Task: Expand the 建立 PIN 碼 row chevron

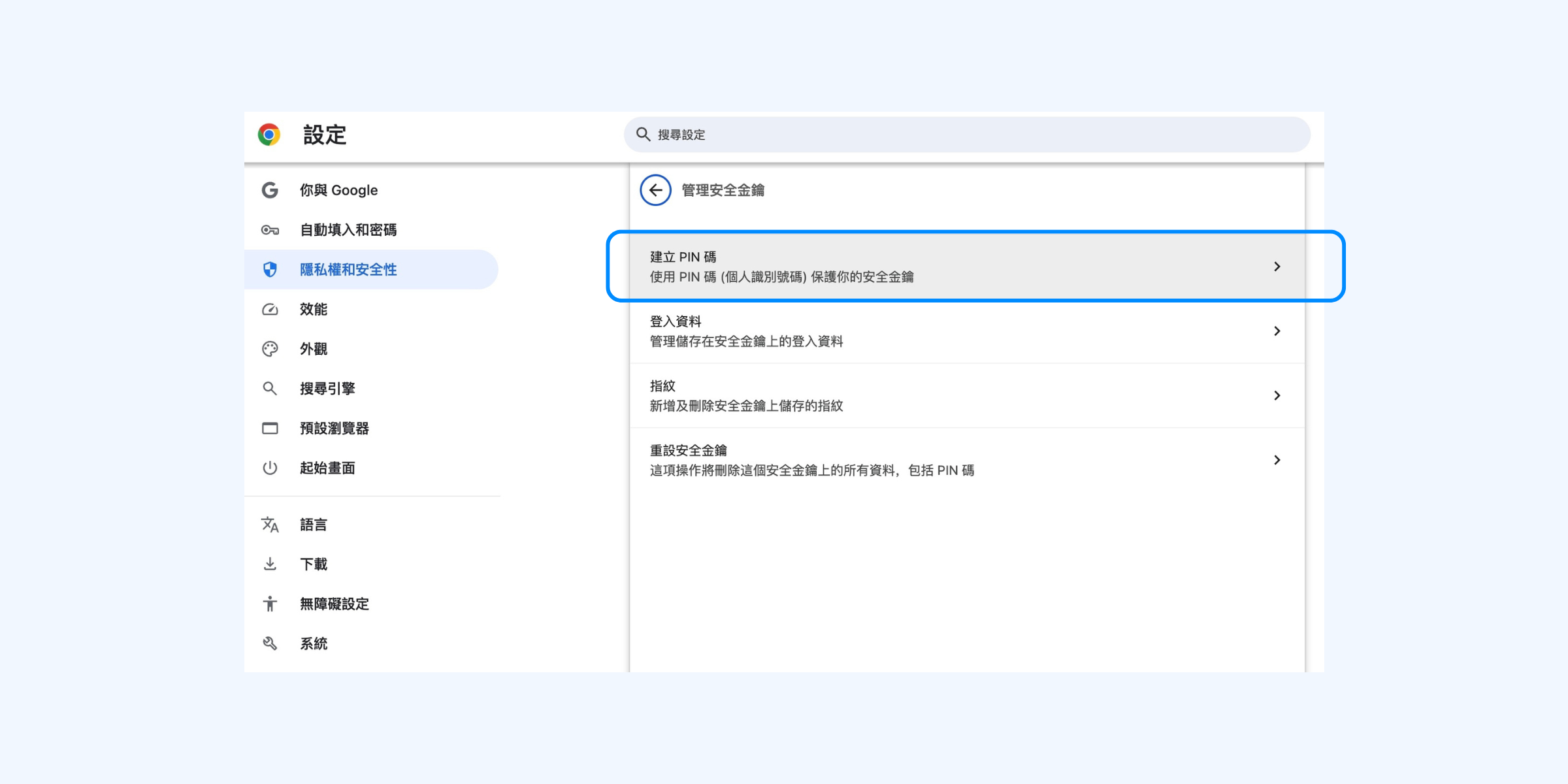Action: coord(1277,267)
